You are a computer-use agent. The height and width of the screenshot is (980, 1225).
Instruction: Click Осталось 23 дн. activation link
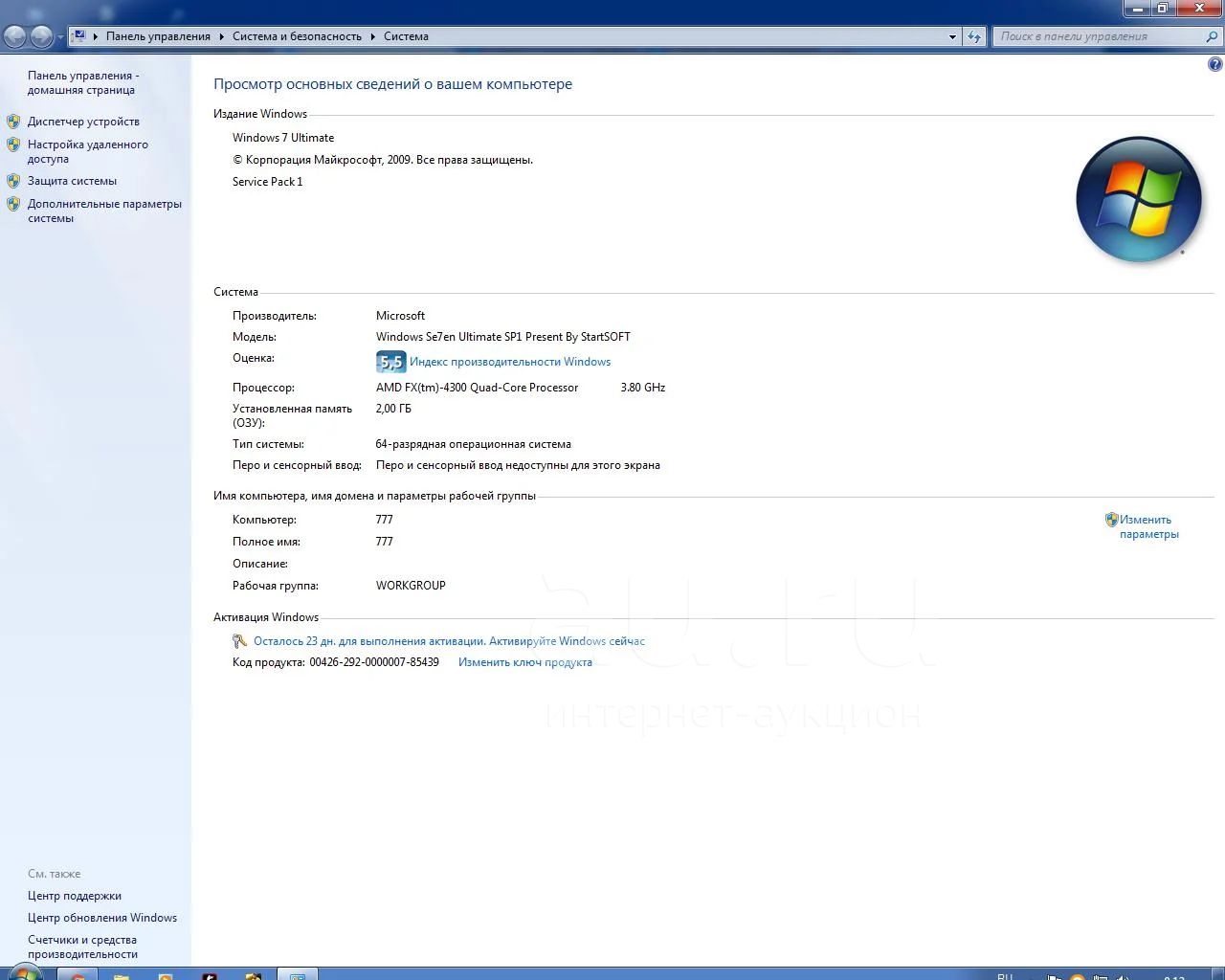449,641
